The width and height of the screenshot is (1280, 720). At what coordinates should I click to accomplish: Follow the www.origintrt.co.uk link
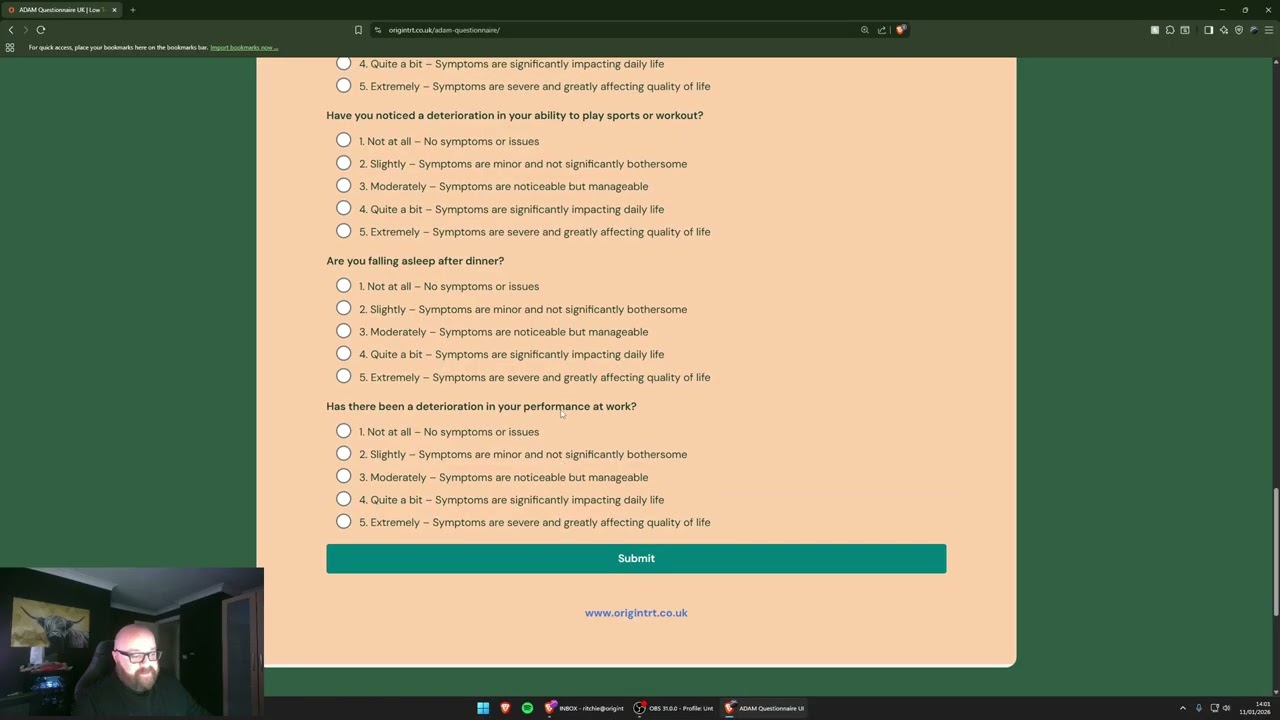tap(636, 613)
